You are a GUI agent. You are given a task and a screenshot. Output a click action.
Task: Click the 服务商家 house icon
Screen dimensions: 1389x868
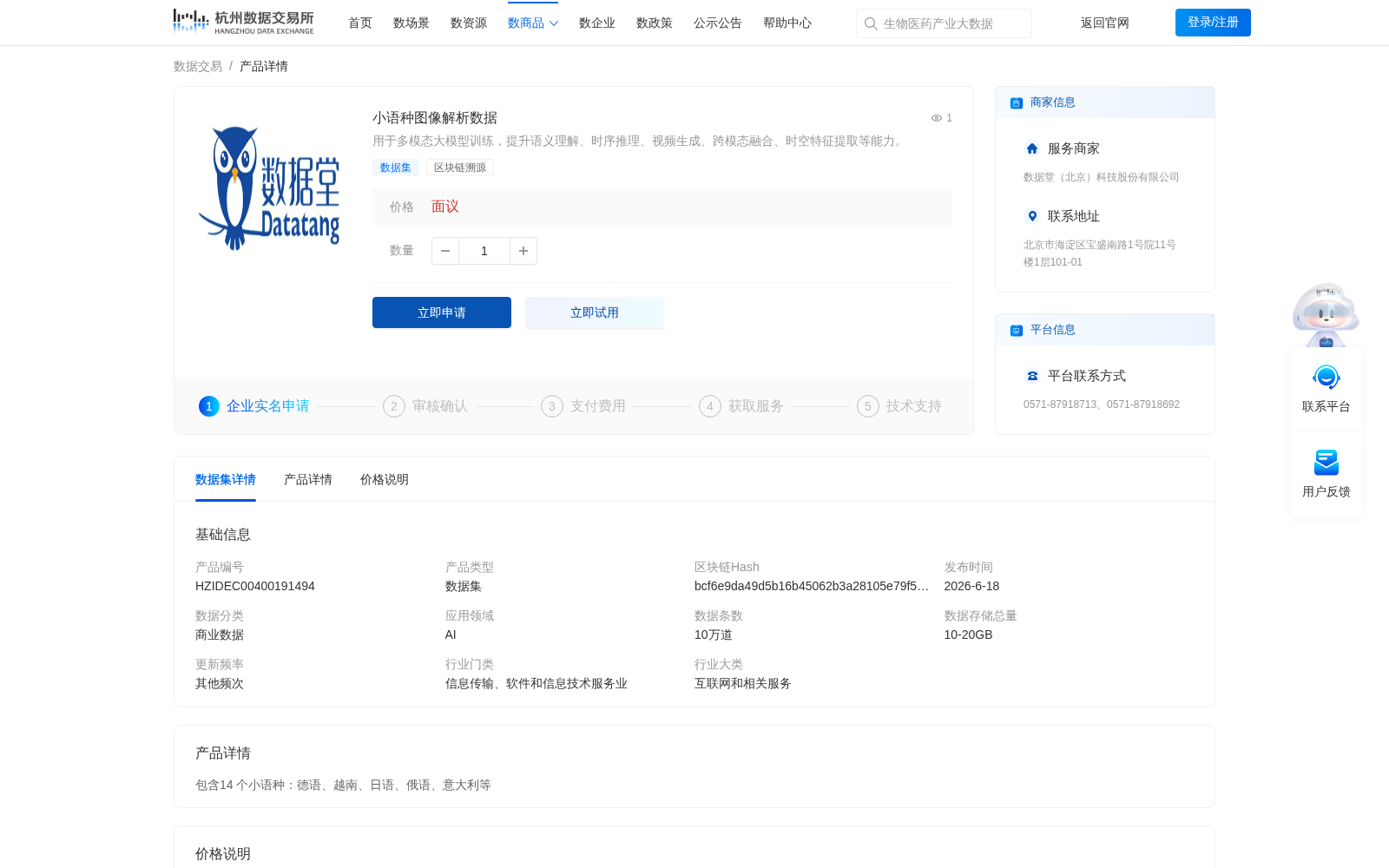[1032, 148]
